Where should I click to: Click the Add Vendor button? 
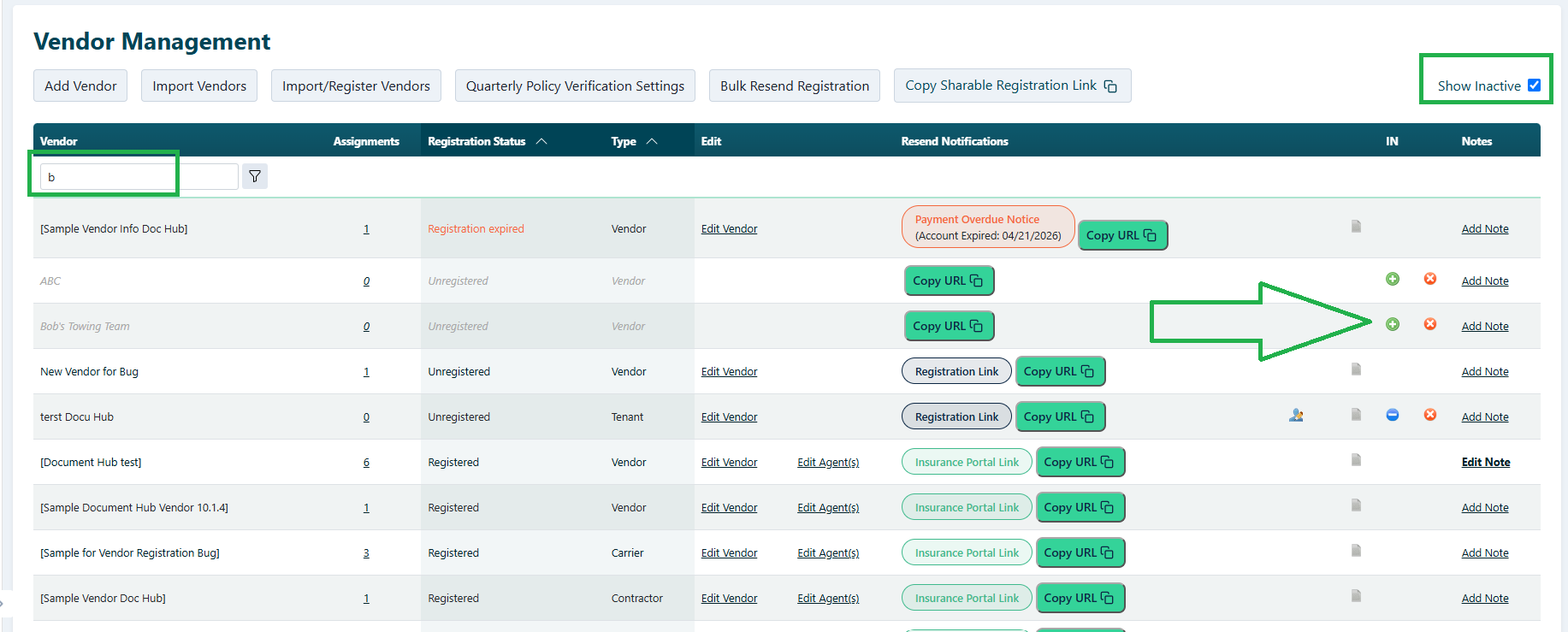coord(80,86)
